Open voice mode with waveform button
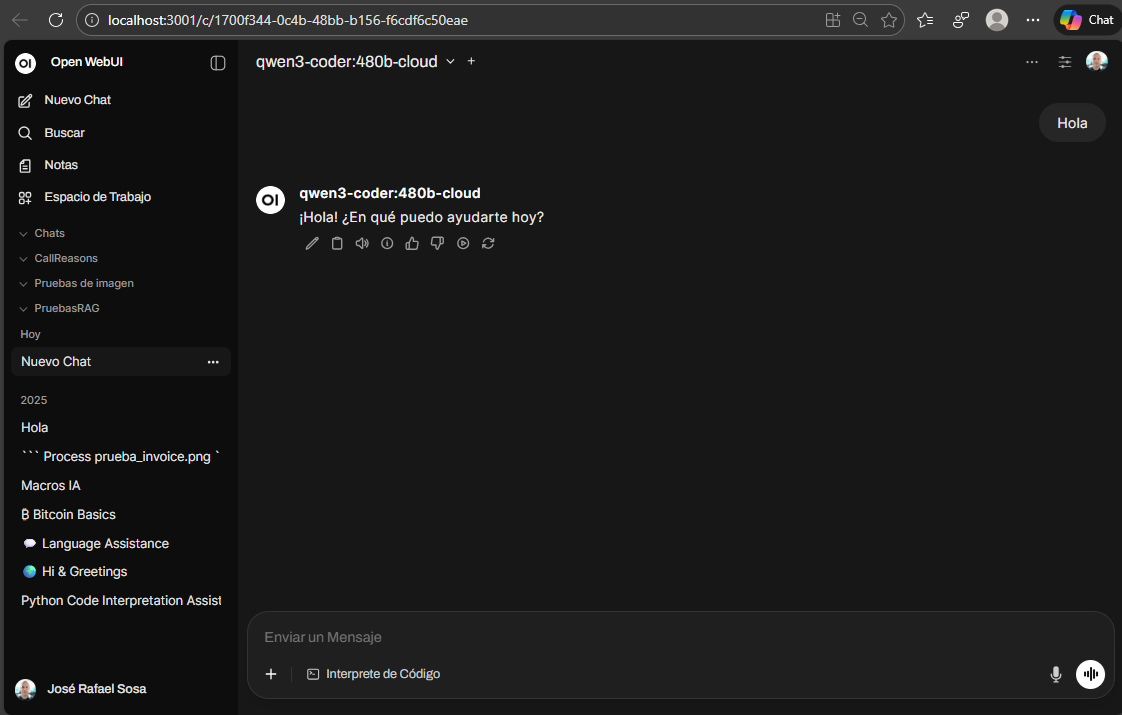This screenshot has height=715, width=1122. coord(1090,674)
